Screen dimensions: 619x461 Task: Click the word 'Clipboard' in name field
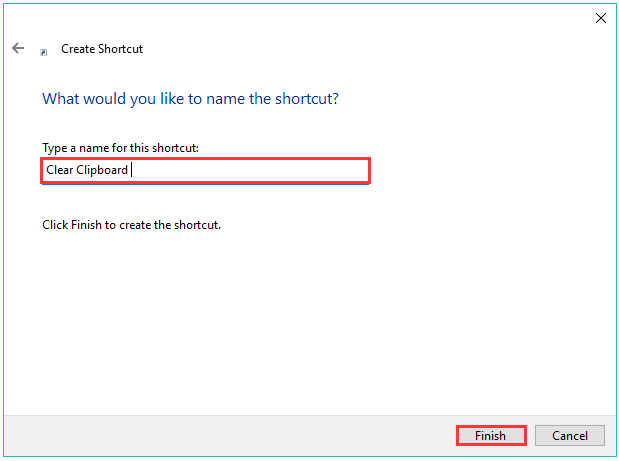[102, 170]
